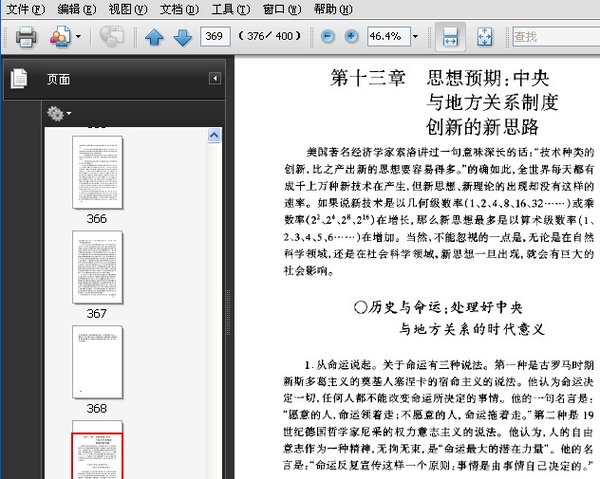The width and height of the screenshot is (600, 479).
Task: Click the zoom in plus button
Action: coord(351,37)
